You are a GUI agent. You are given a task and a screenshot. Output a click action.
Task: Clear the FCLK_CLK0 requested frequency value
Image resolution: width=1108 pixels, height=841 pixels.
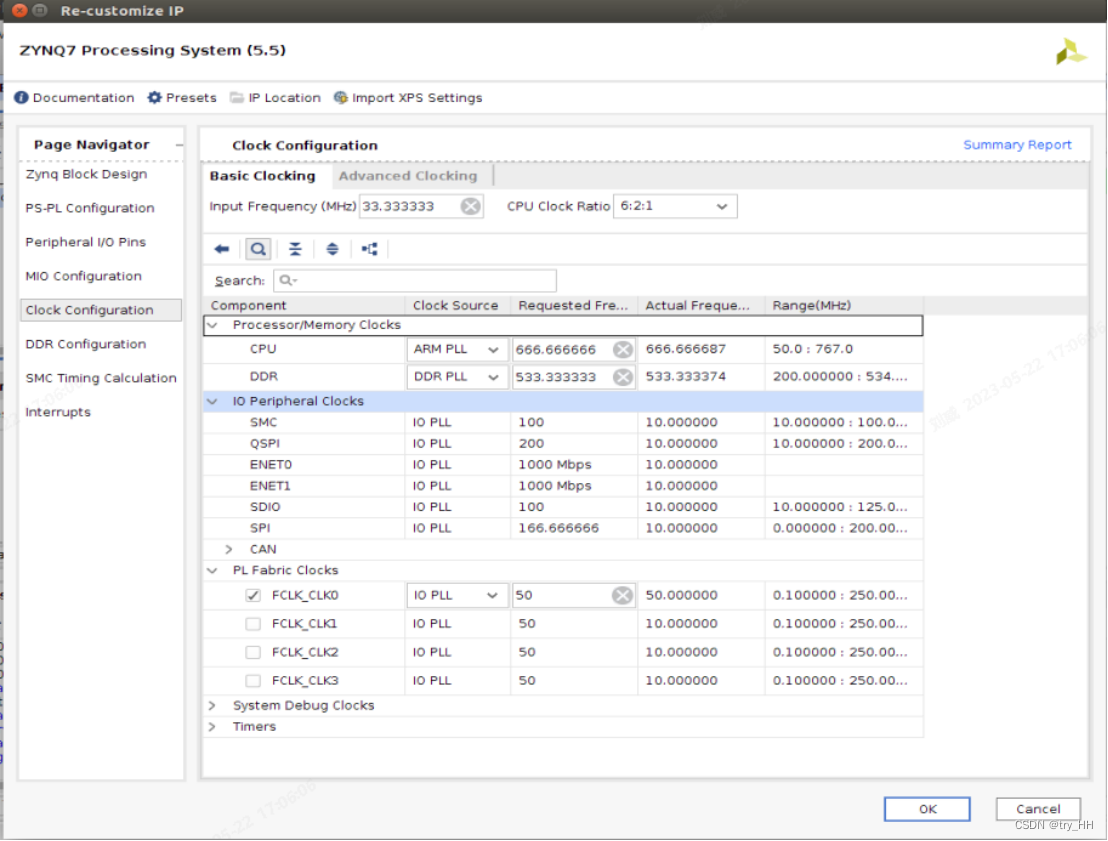623,596
